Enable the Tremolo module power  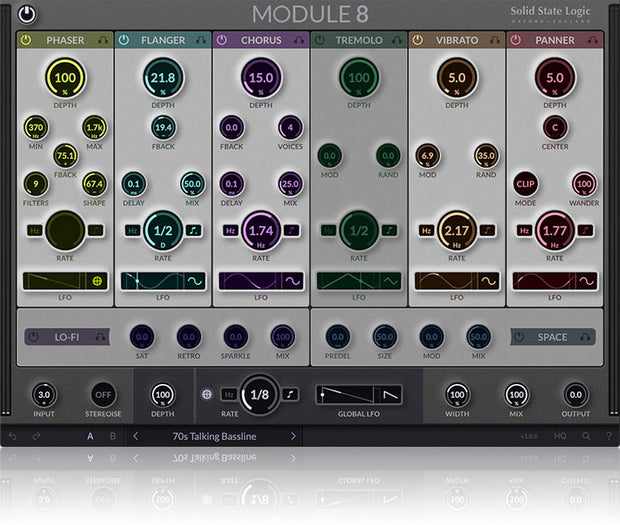click(319, 40)
